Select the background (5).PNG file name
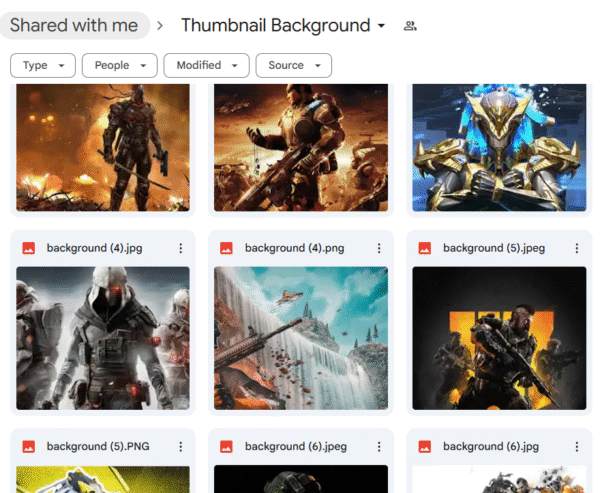 click(98, 447)
